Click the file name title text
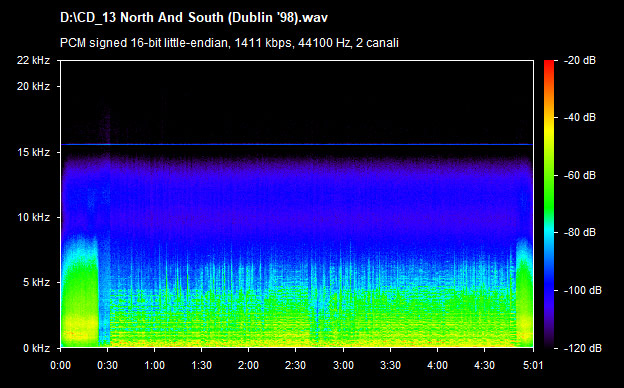 194,18
